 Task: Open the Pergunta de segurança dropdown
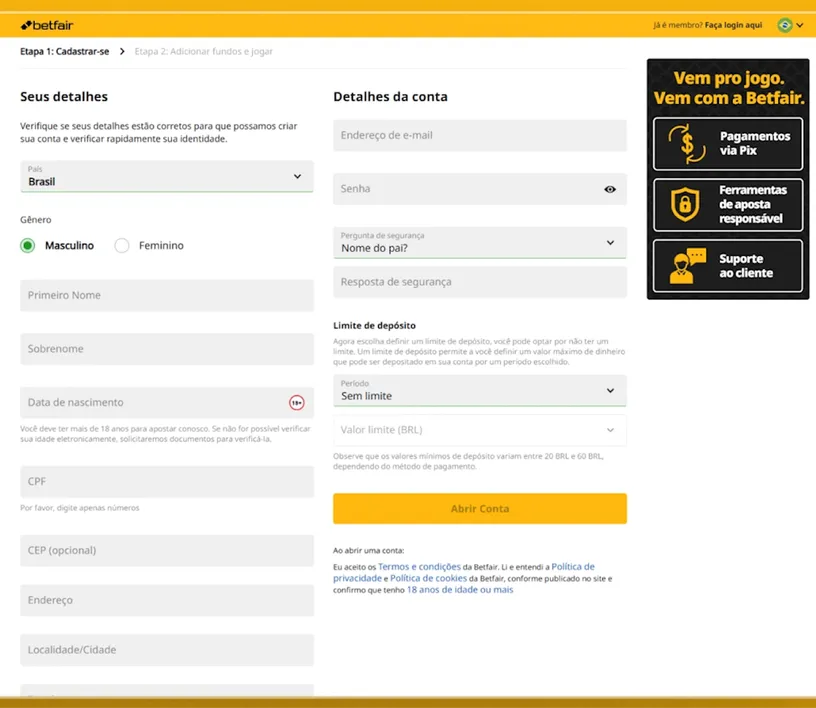click(x=480, y=243)
